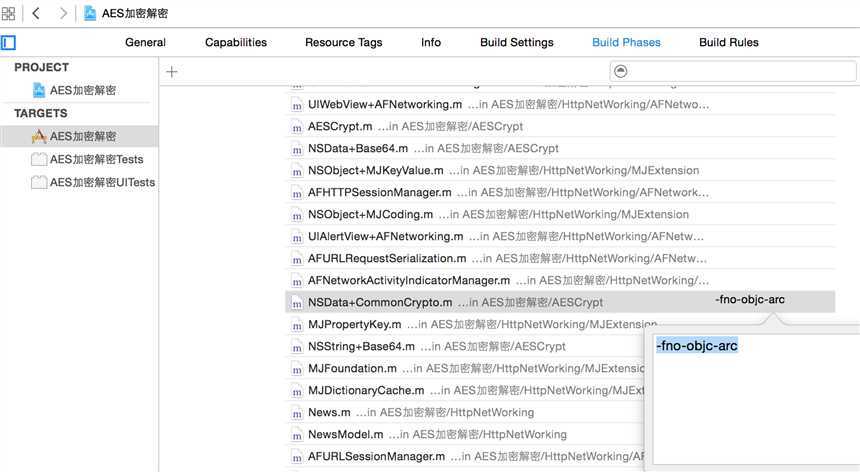
Task: Click the file icon beside UIWebView+AFNetworking.m
Action: coord(297,106)
